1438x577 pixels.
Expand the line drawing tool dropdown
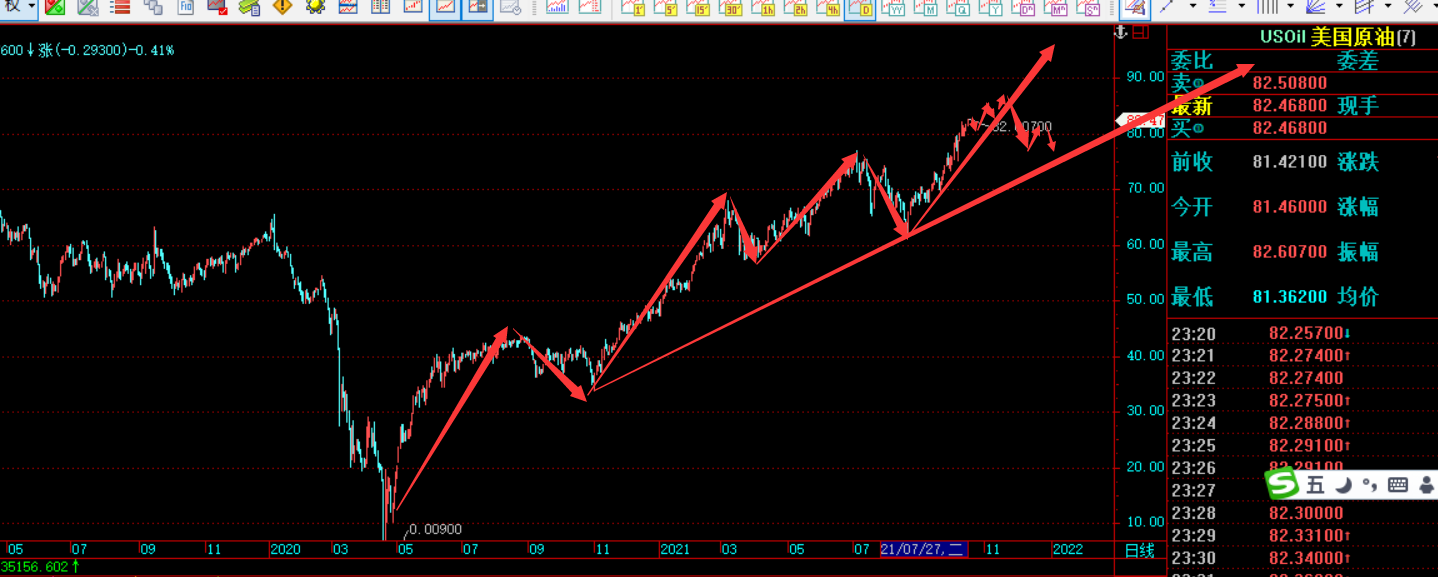tap(1192, 7)
